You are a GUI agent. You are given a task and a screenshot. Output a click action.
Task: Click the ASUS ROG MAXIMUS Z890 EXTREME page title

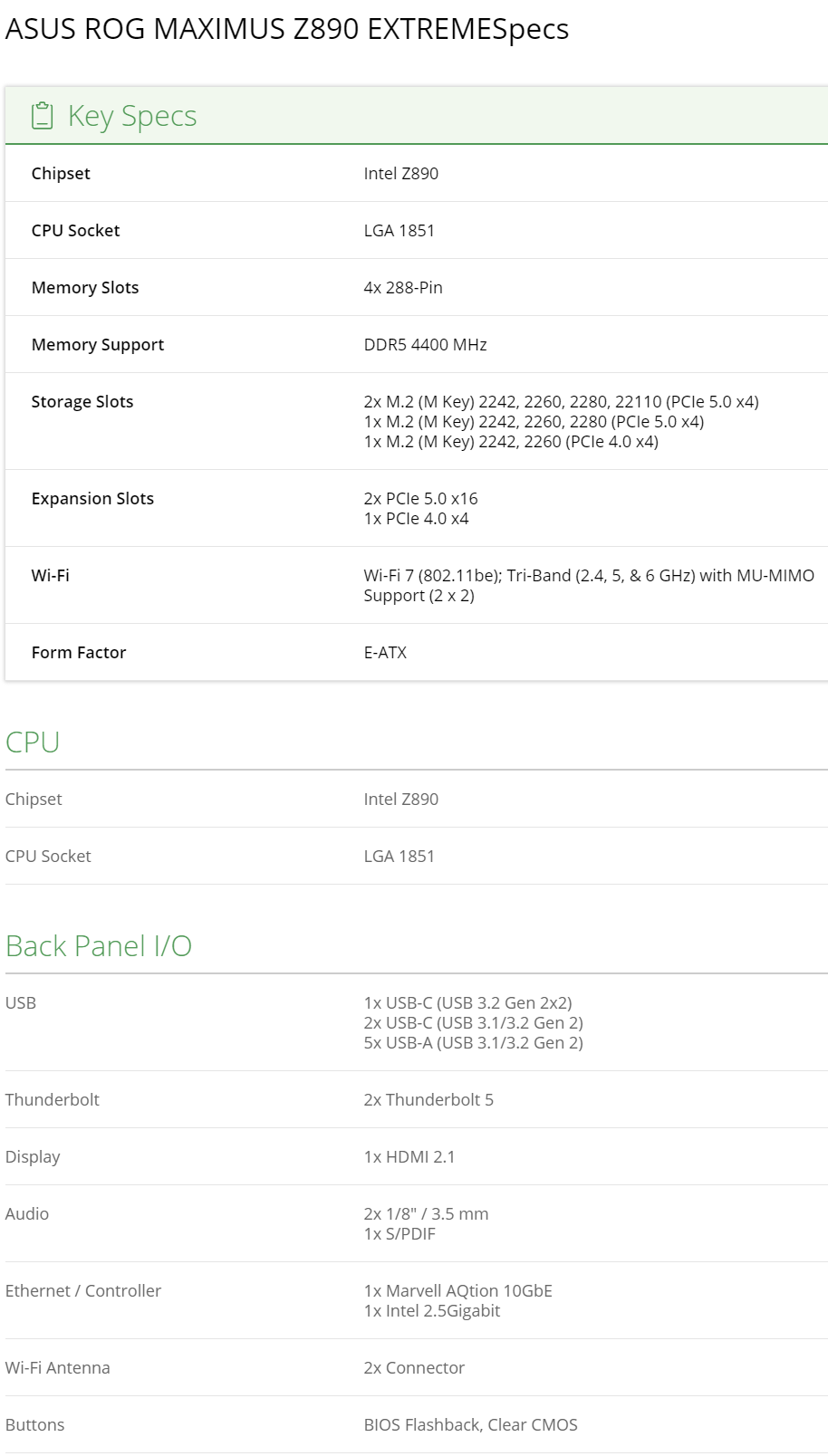point(286,29)
